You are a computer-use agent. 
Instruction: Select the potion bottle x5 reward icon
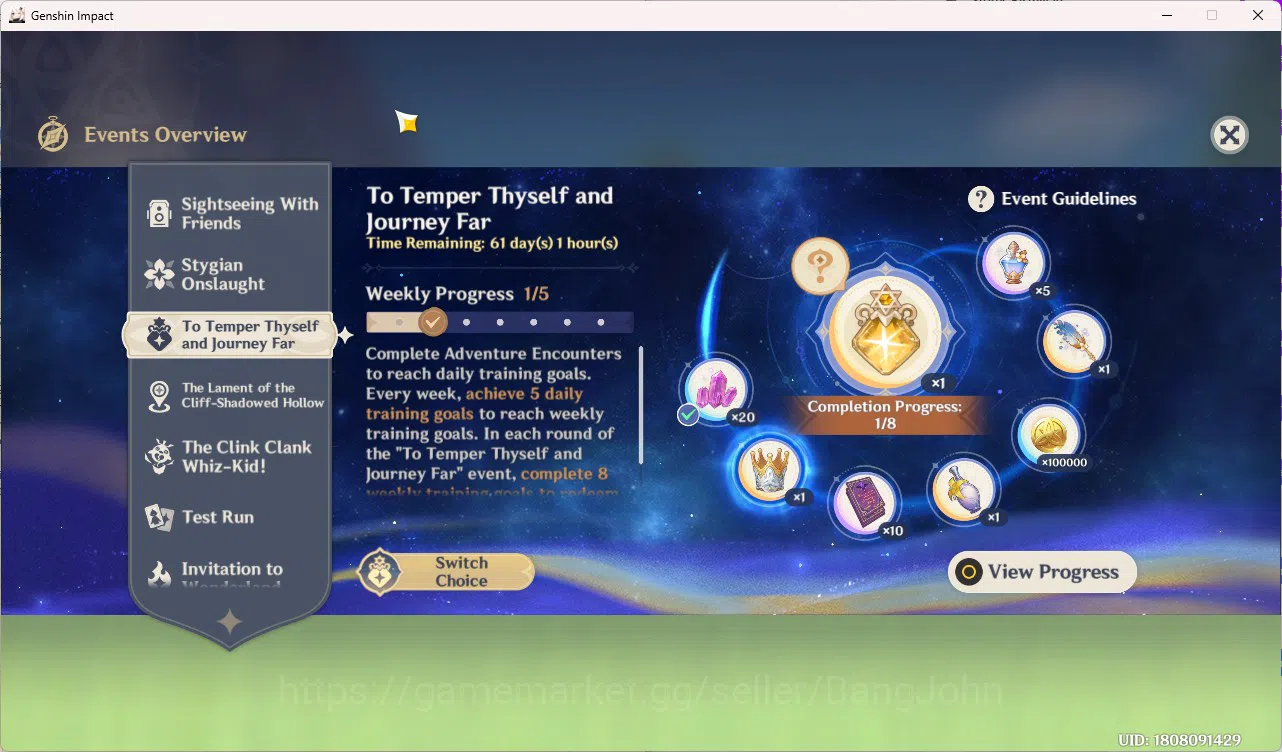click(1015, 262)
